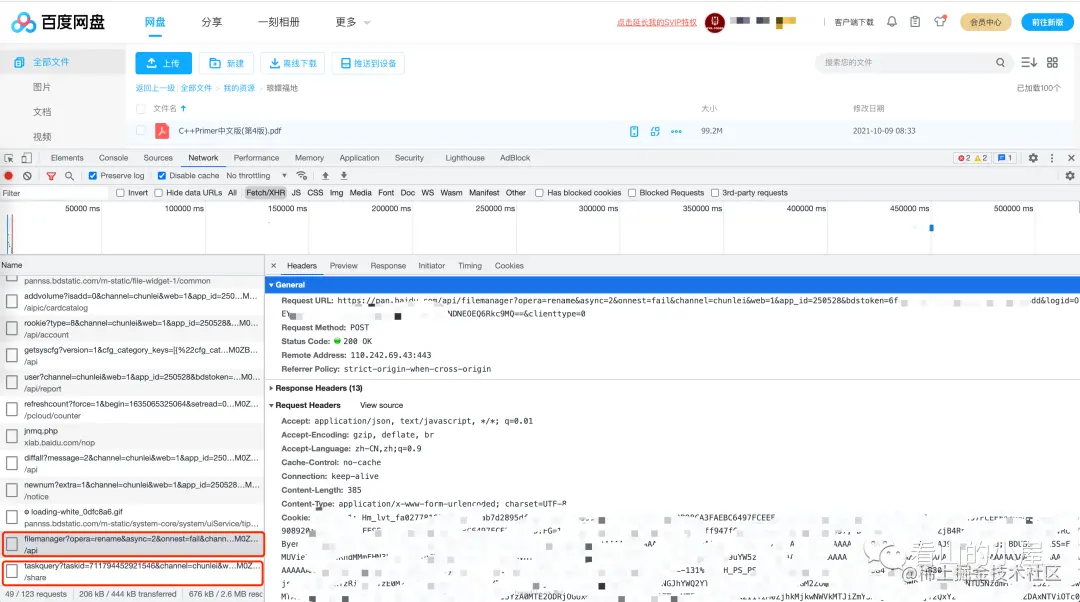The image size is (1080, 602).
Task: Open network search magnifier
Action: (x=70, y=176)
